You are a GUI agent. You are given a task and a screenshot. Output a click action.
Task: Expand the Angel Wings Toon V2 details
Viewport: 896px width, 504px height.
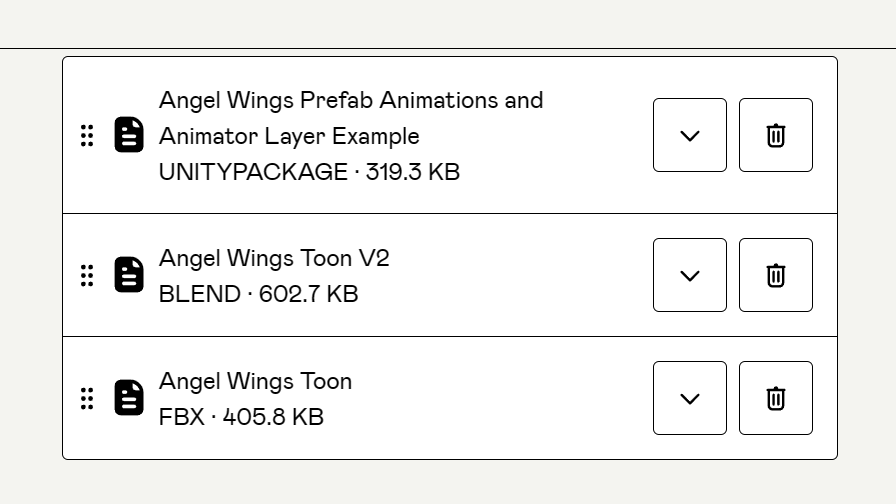(x=689, y=275)
